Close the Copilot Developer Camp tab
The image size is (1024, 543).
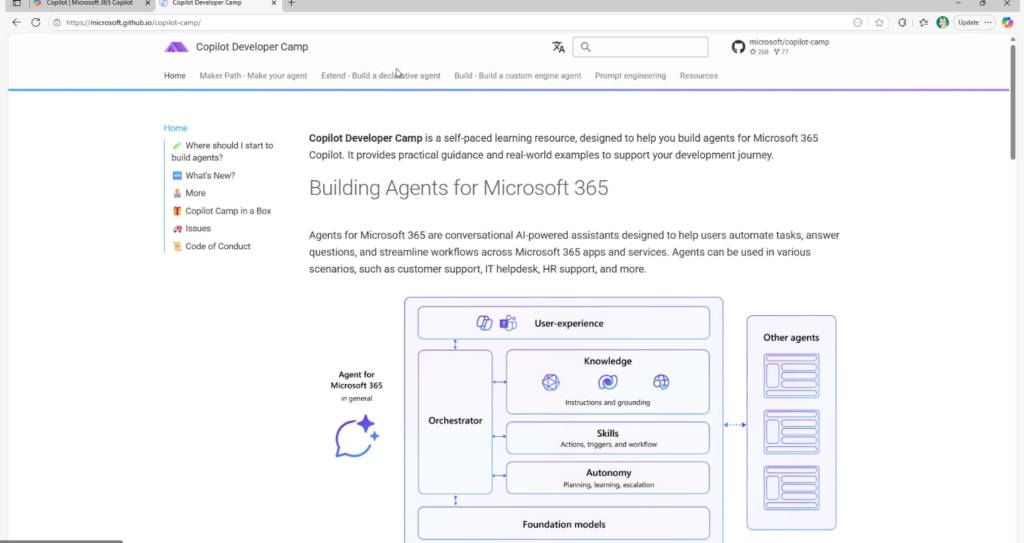pos(274,3)
